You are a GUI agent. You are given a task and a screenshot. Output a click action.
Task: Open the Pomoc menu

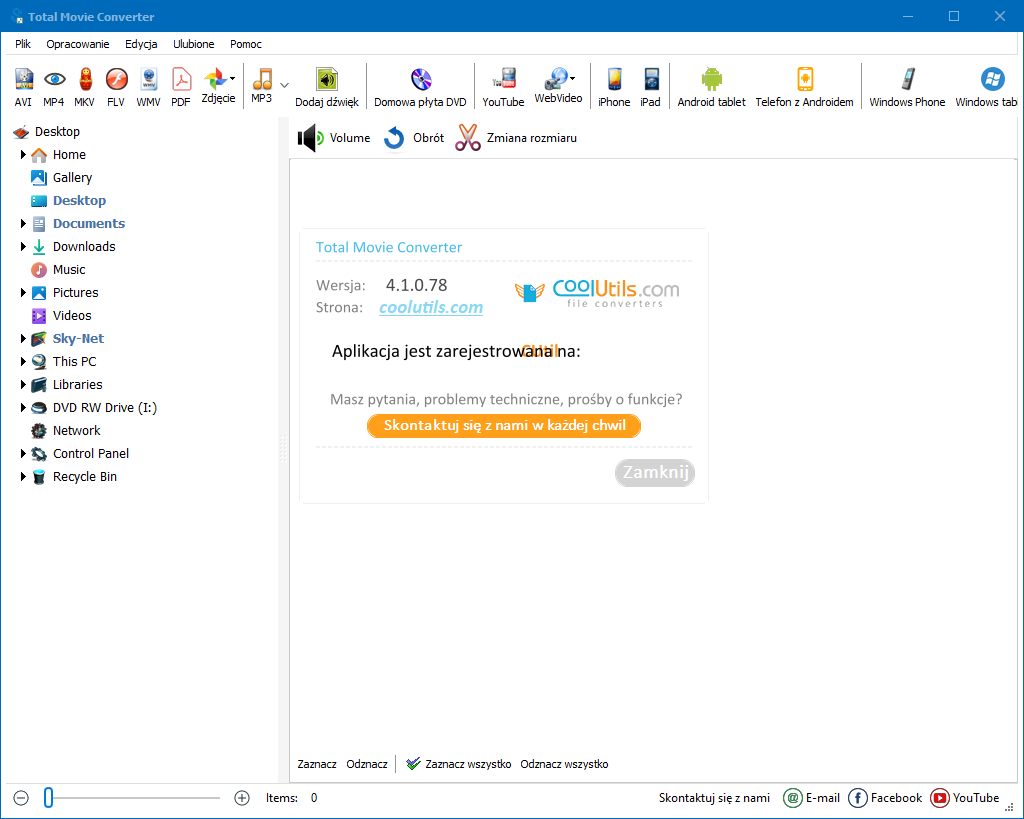pyautogui.click(x=246, y=44)
